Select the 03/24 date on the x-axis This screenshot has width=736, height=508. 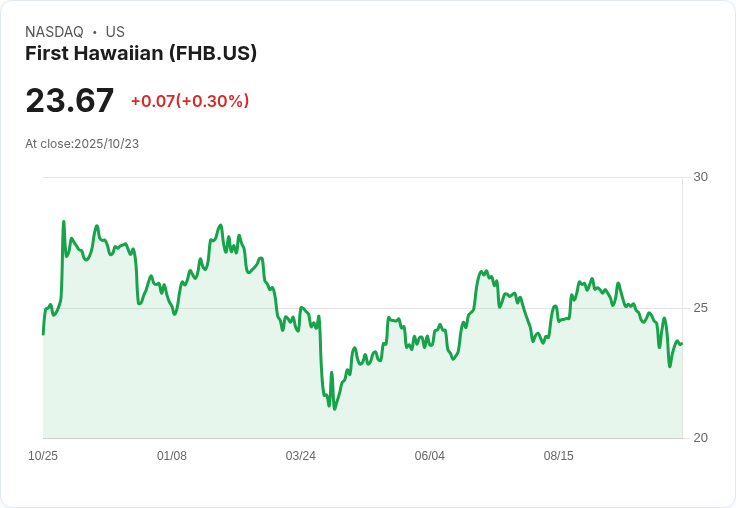coord(301,456)
